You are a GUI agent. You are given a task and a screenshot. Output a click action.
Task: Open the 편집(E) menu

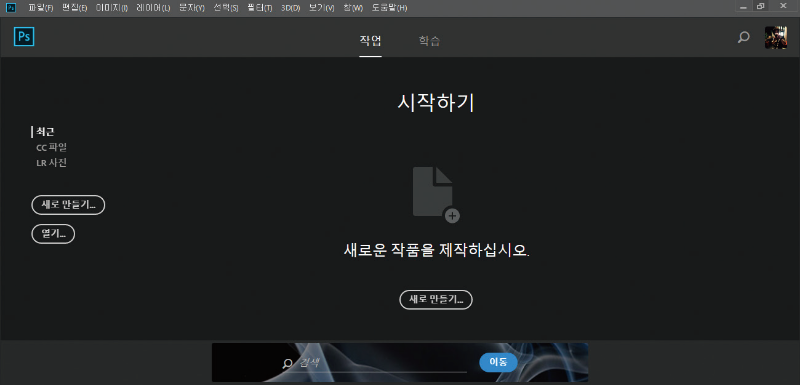tap(74, 8)
